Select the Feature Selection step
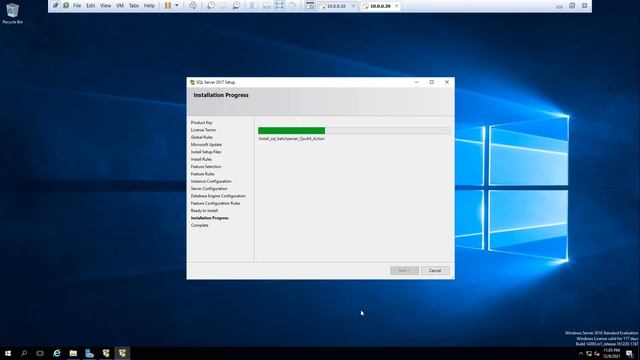 (x=206, y=167)
